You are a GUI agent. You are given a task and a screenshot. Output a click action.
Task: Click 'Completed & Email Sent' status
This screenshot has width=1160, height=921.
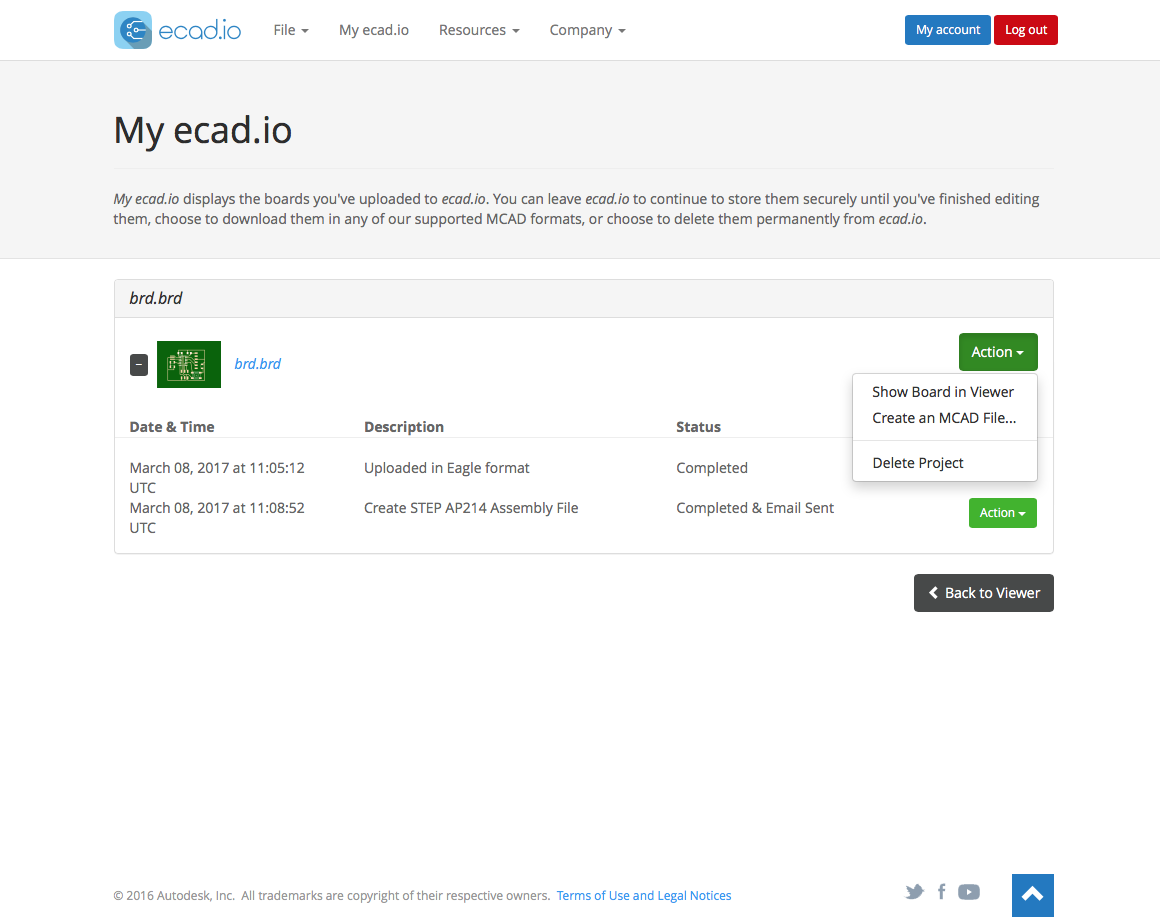[755, 508]
